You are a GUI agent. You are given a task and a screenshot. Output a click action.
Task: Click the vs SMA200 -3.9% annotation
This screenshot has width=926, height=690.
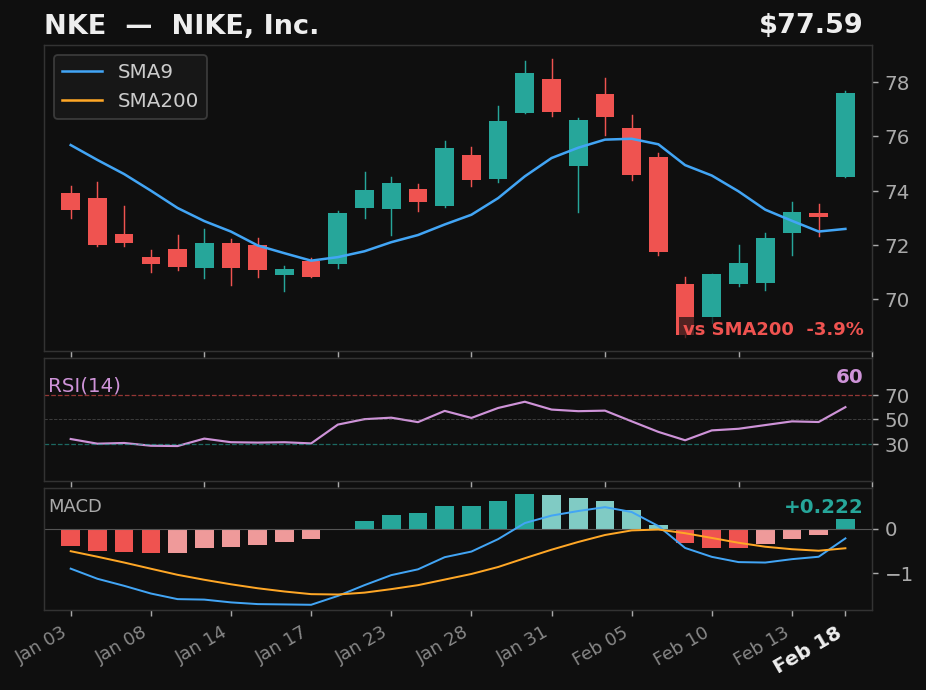point(773,329)
